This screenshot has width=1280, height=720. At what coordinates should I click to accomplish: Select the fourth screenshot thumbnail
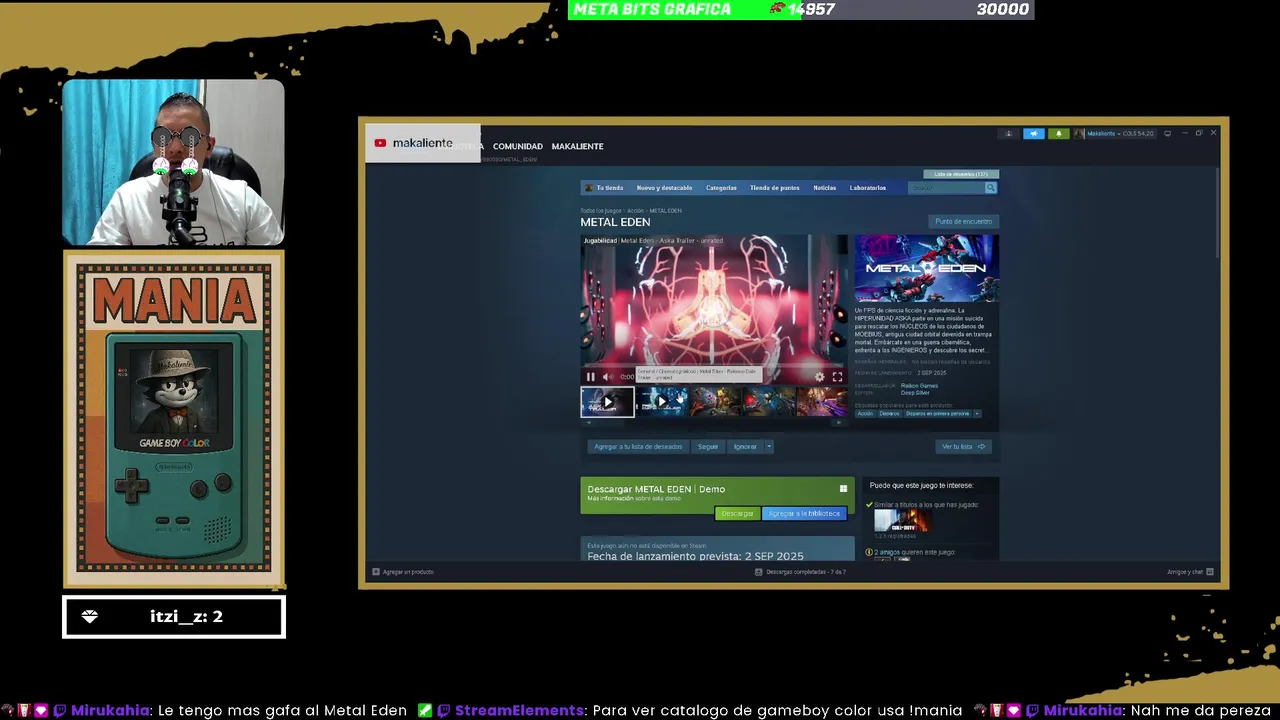click(x=769, y=402)
